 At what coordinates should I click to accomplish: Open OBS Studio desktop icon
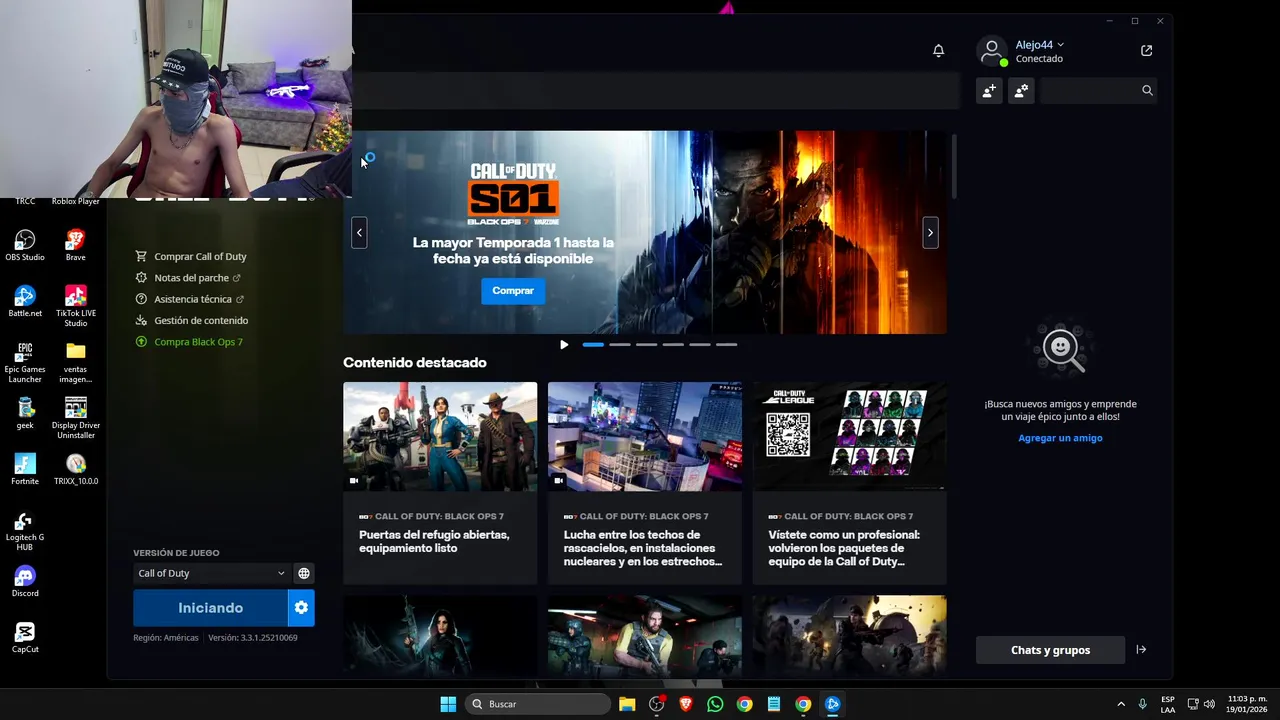point(25,246)
